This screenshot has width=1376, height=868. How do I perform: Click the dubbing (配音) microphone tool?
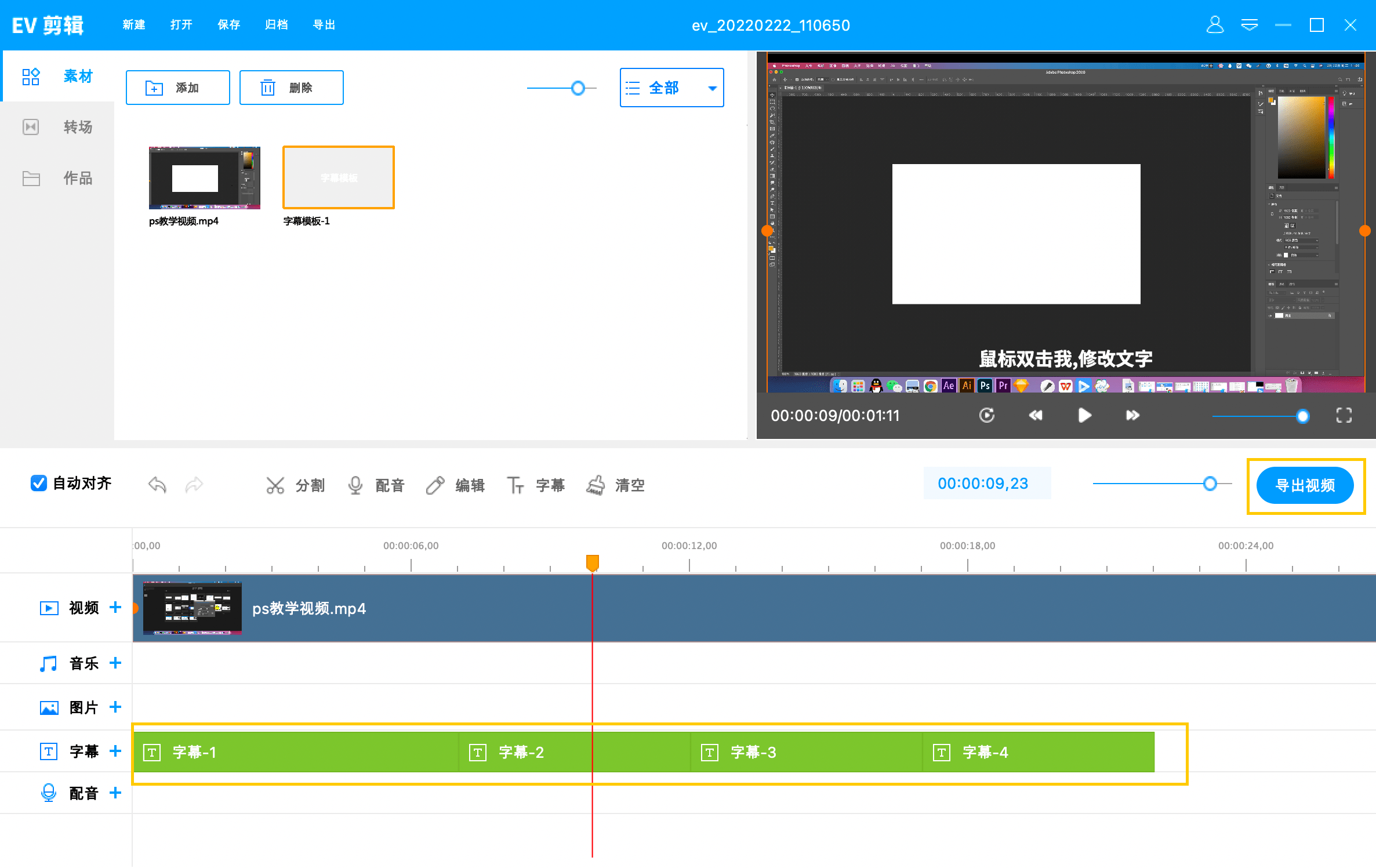[375, 485]
